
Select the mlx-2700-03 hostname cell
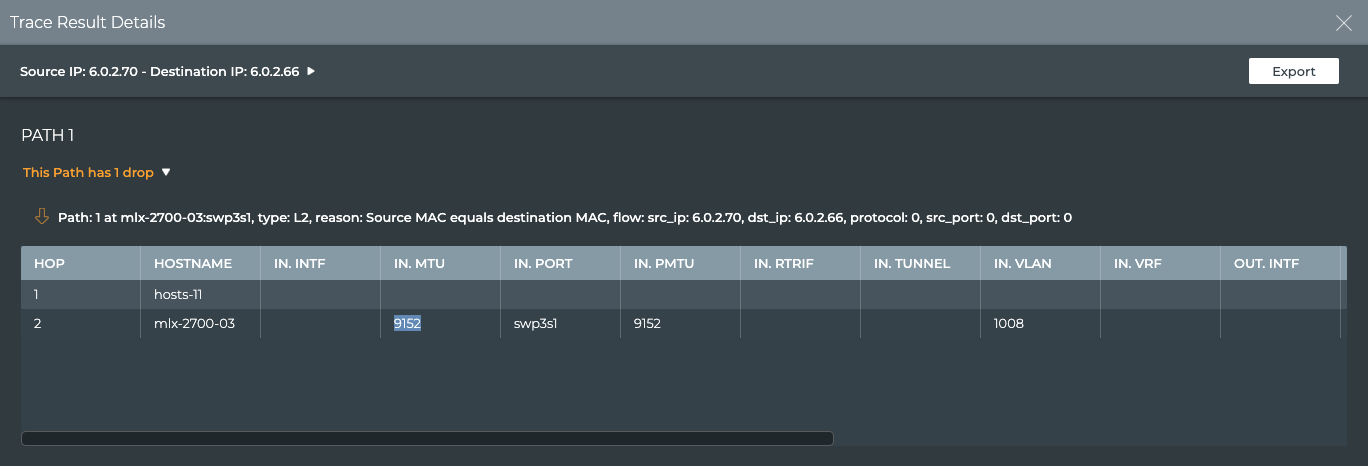[194, 323]
